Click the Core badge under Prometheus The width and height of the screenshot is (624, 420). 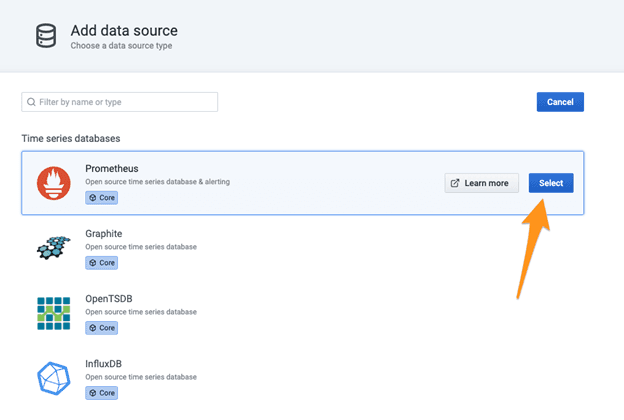pyautogui.click(x=101, y=198)
